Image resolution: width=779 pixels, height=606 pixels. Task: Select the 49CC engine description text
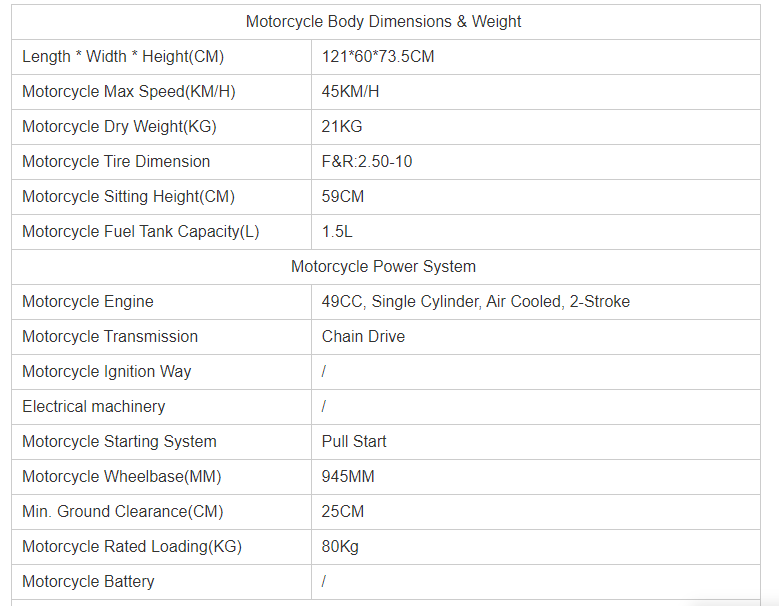coord(476,301)
